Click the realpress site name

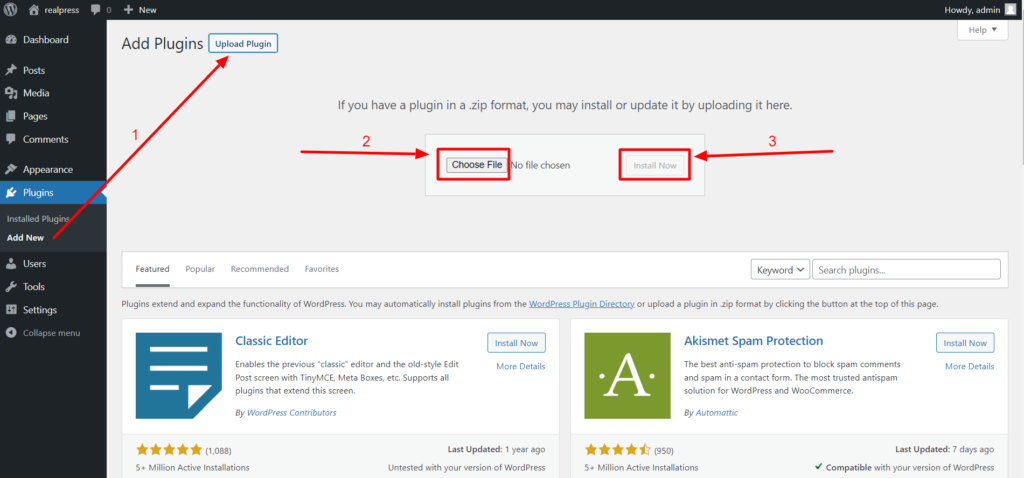(62, 10)
